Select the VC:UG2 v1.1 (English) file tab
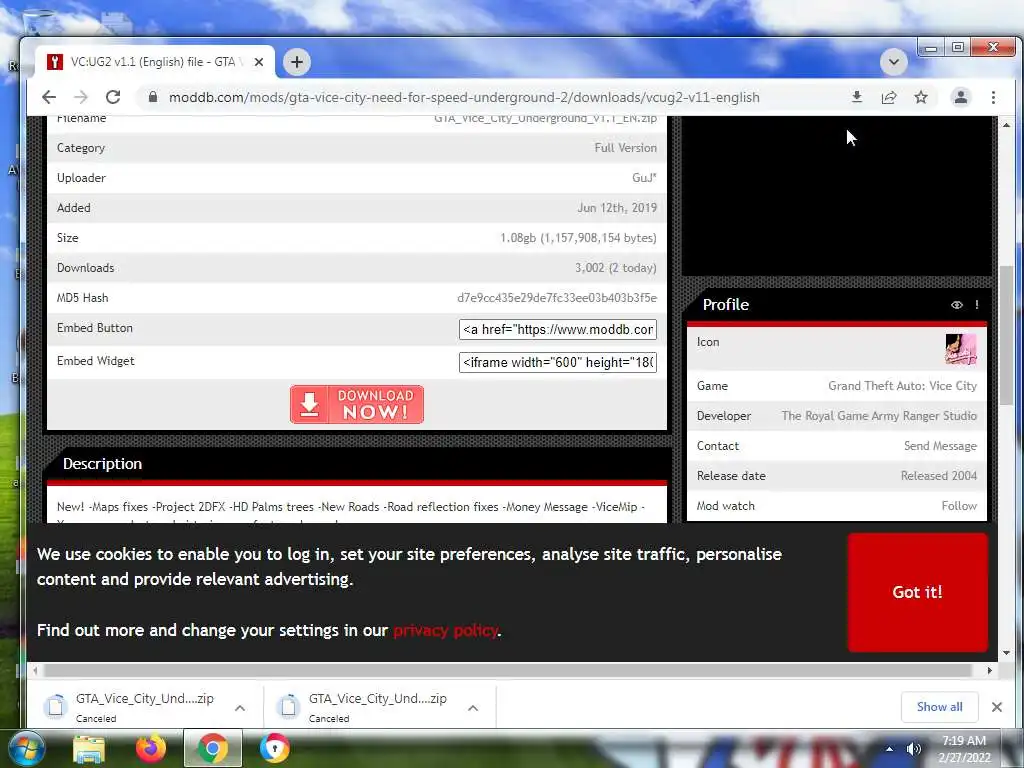Image resolution: width=1024 pixels, height=768 pixels. 155,62
